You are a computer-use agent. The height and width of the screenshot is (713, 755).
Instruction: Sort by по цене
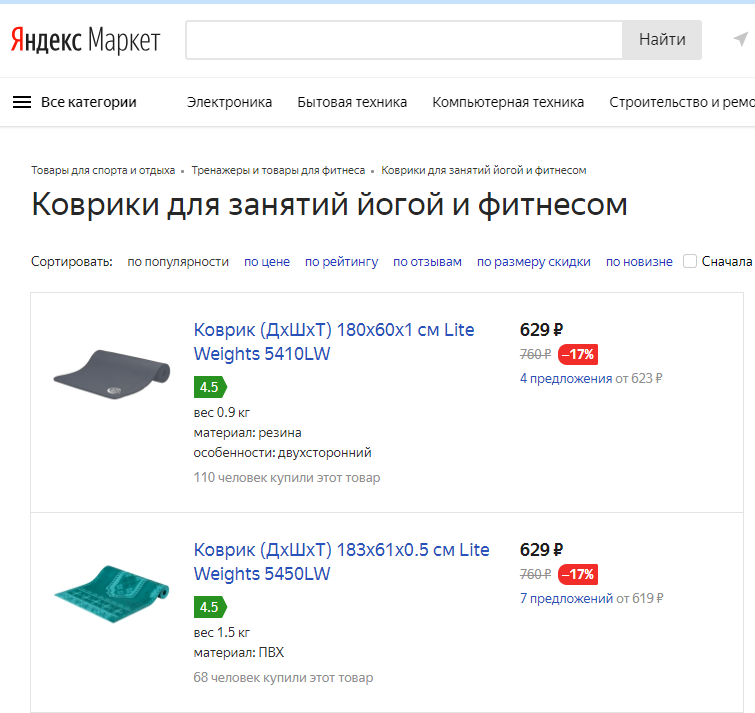coord(267,261)
